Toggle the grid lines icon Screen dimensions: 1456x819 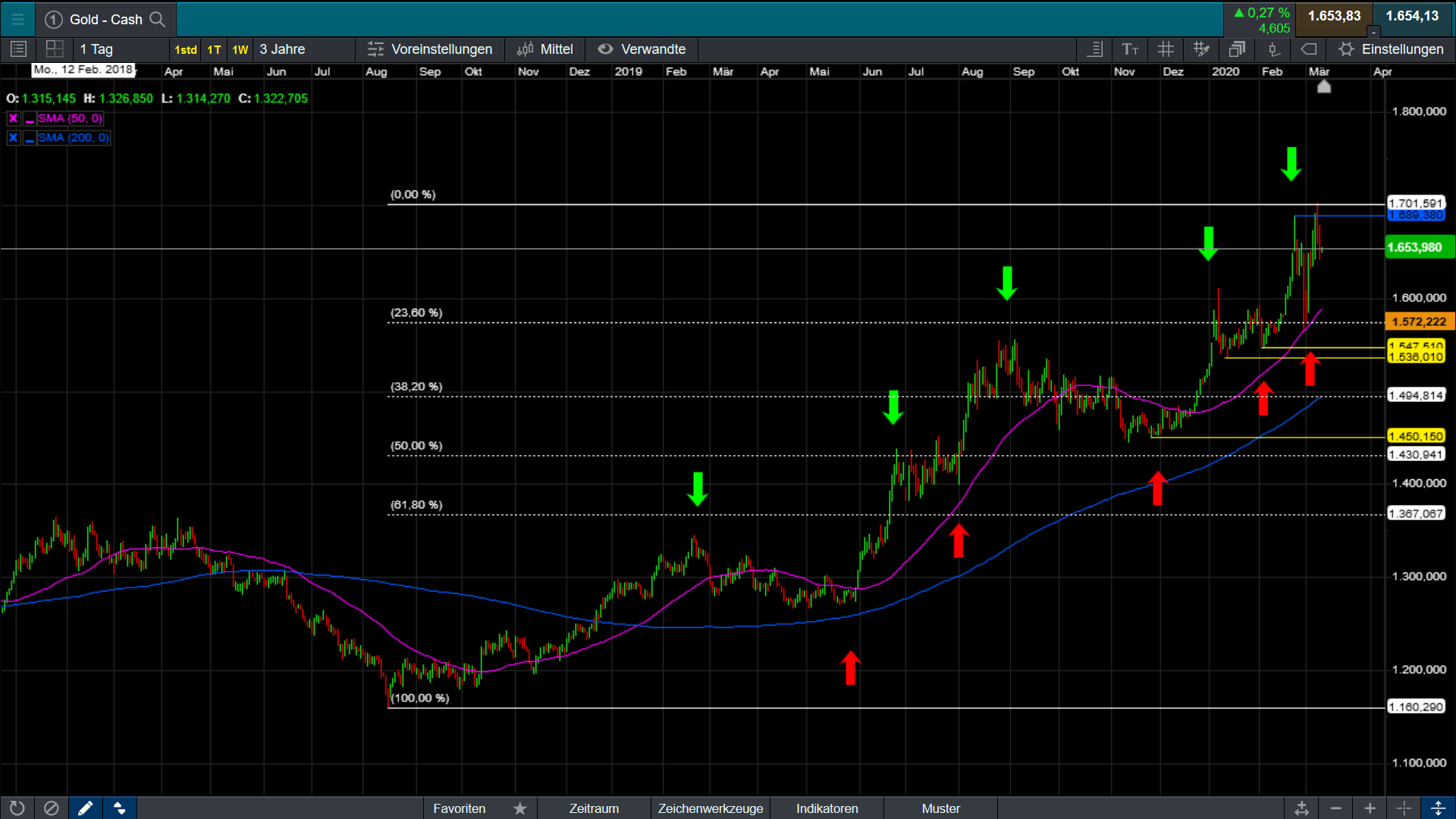(1166, 49)
